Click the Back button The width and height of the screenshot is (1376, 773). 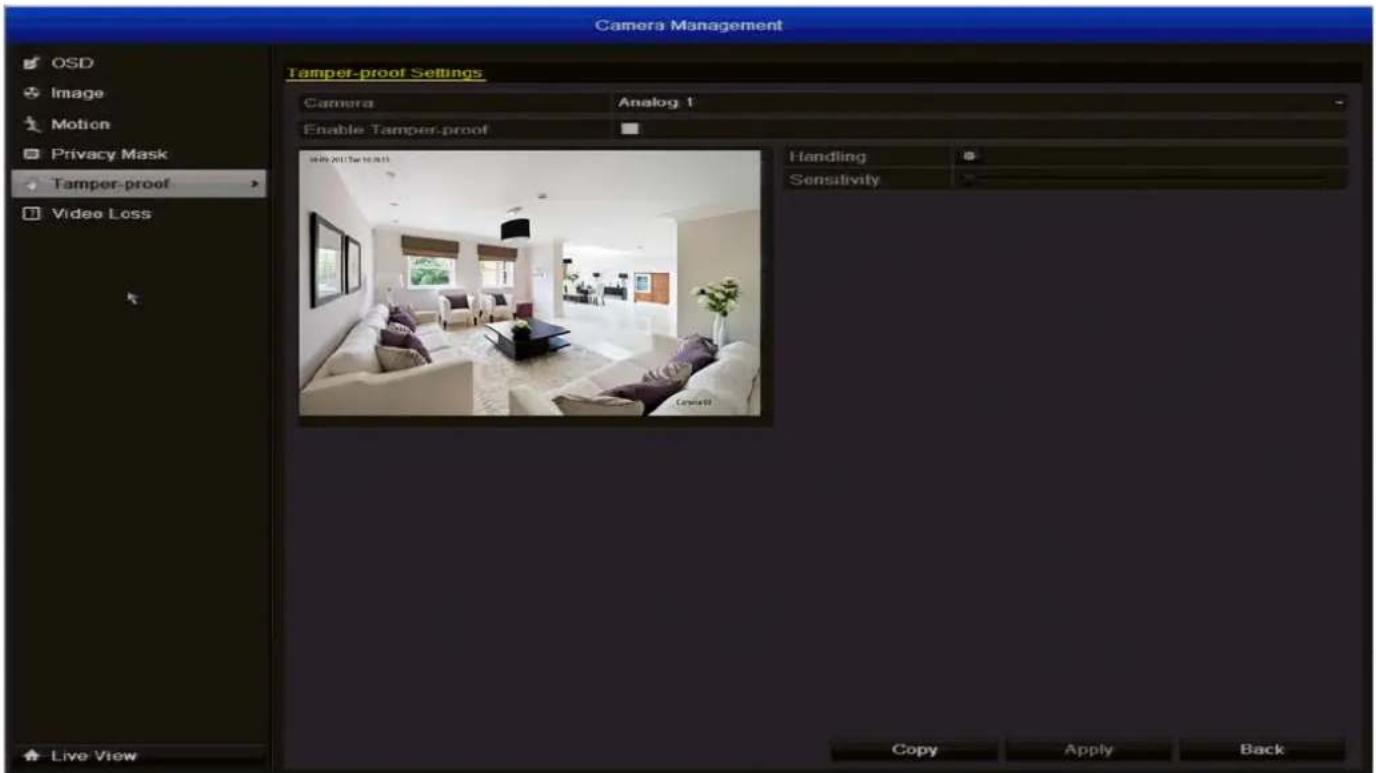point(1262,750)
